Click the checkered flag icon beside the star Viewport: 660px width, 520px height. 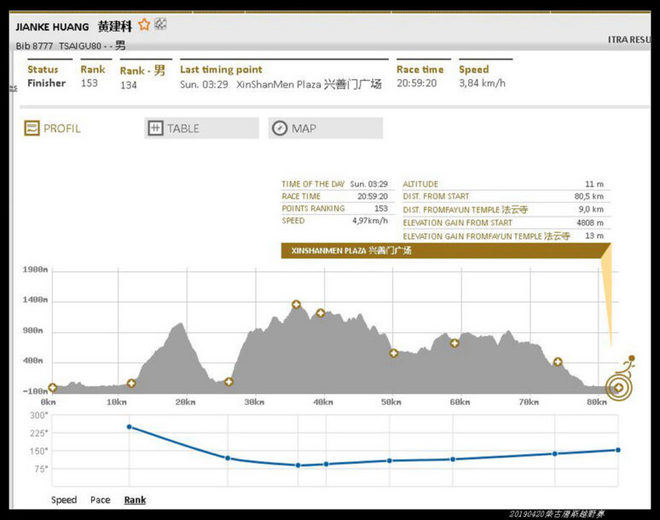pyautogui.click(x=161, y=24)
